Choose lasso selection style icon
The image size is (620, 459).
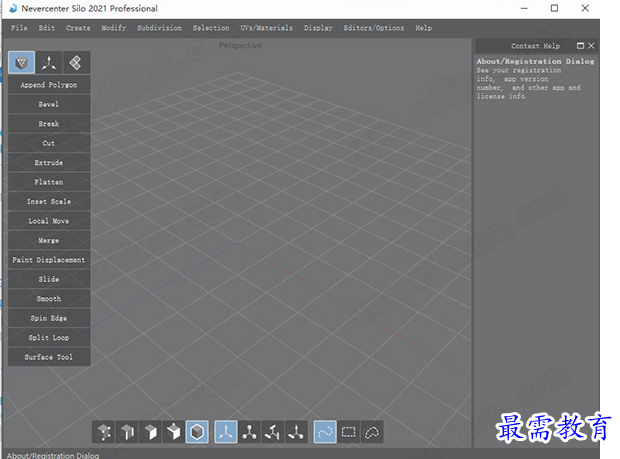[372, 432]
